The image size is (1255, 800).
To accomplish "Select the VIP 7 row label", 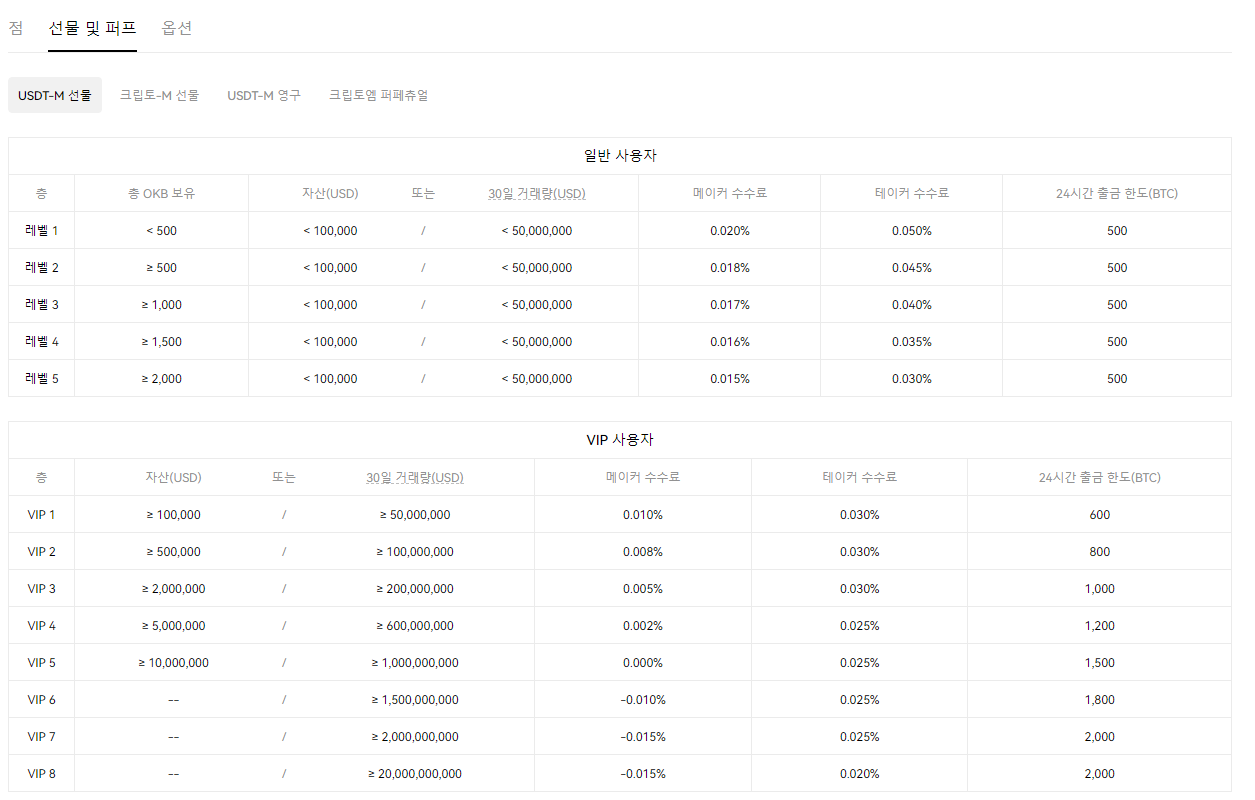I will (42, 737).
